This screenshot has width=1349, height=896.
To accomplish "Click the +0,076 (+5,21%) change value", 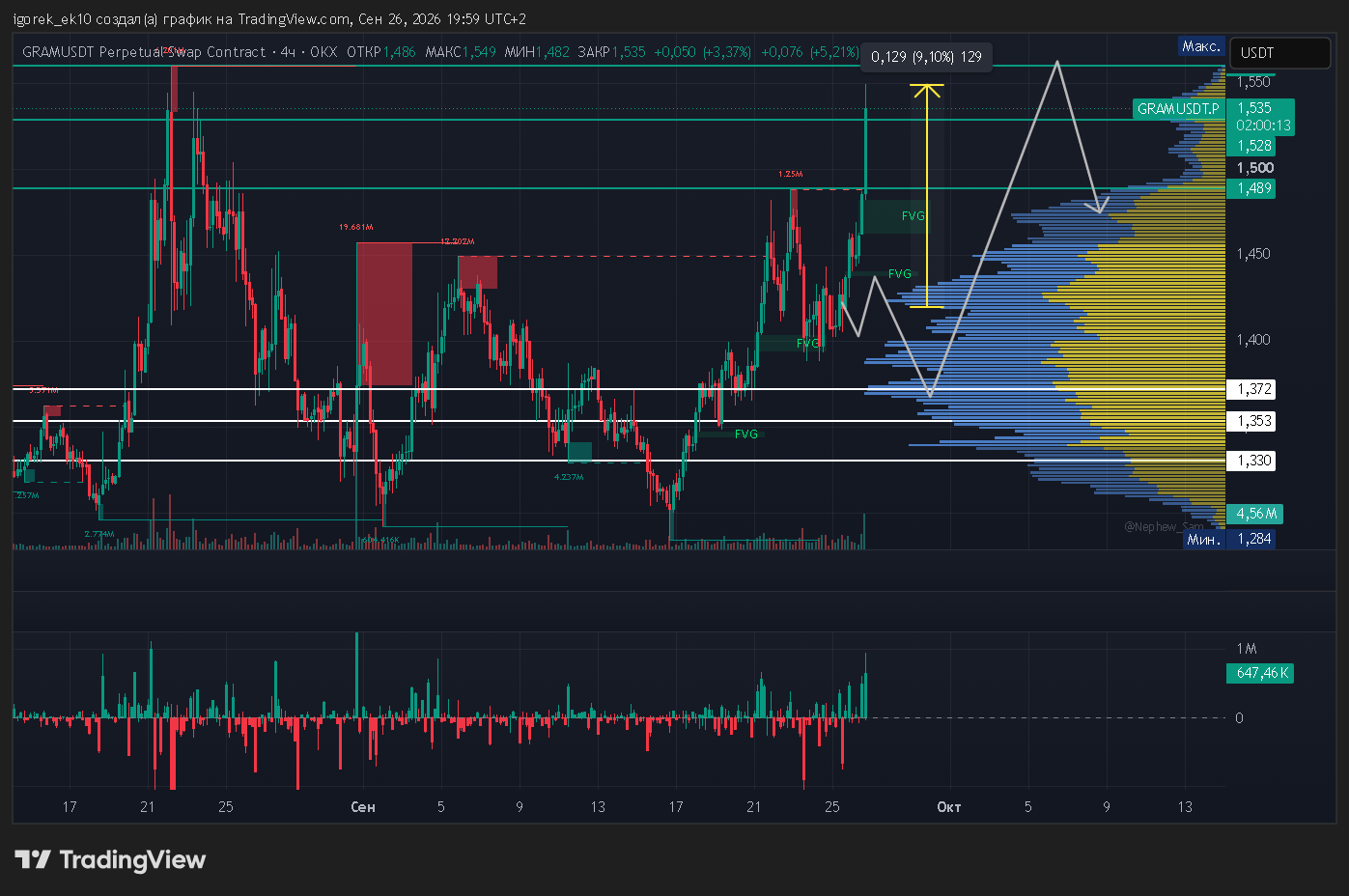I will pyautogui.click(x=809, y=52).
